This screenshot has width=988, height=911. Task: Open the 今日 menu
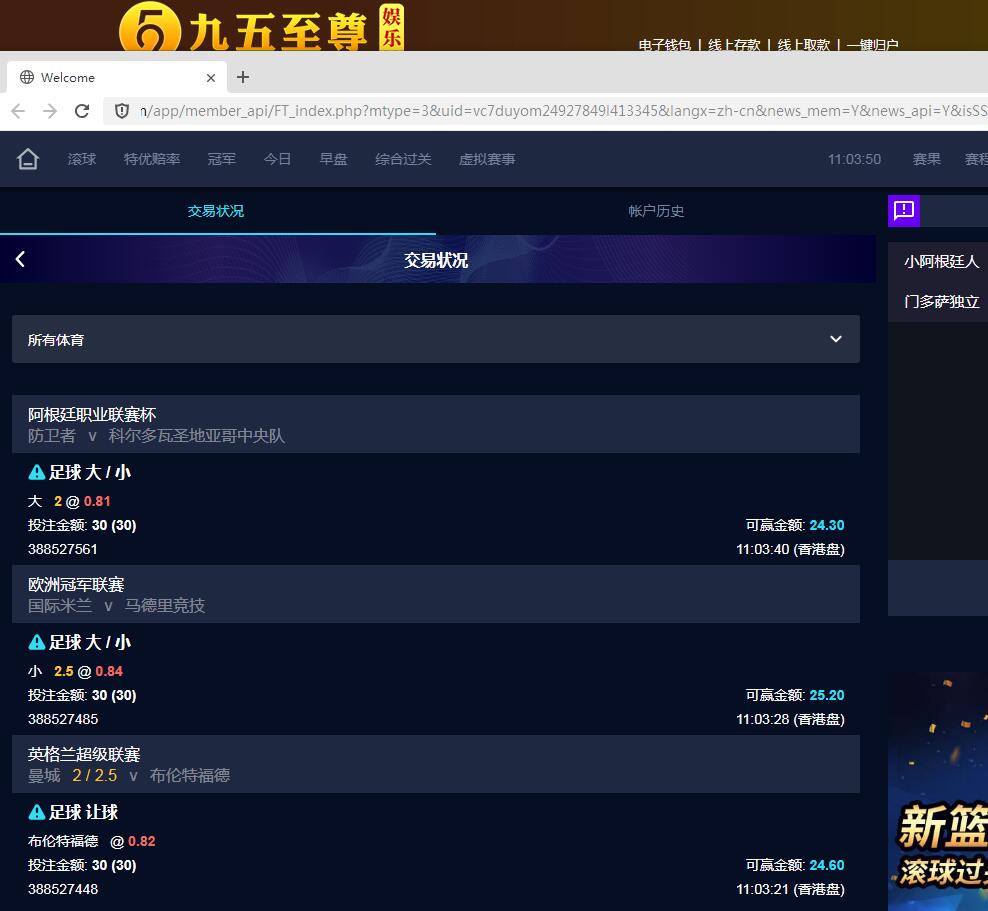click(x=277, y=159)
